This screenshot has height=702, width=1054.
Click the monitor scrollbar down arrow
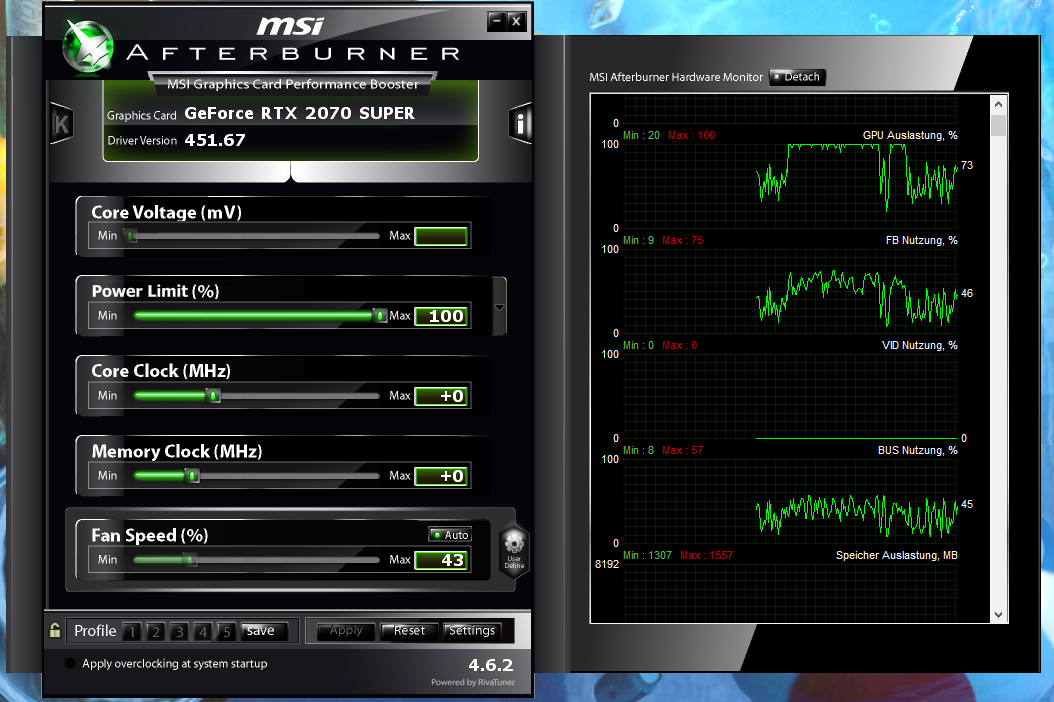pos(998,615)
